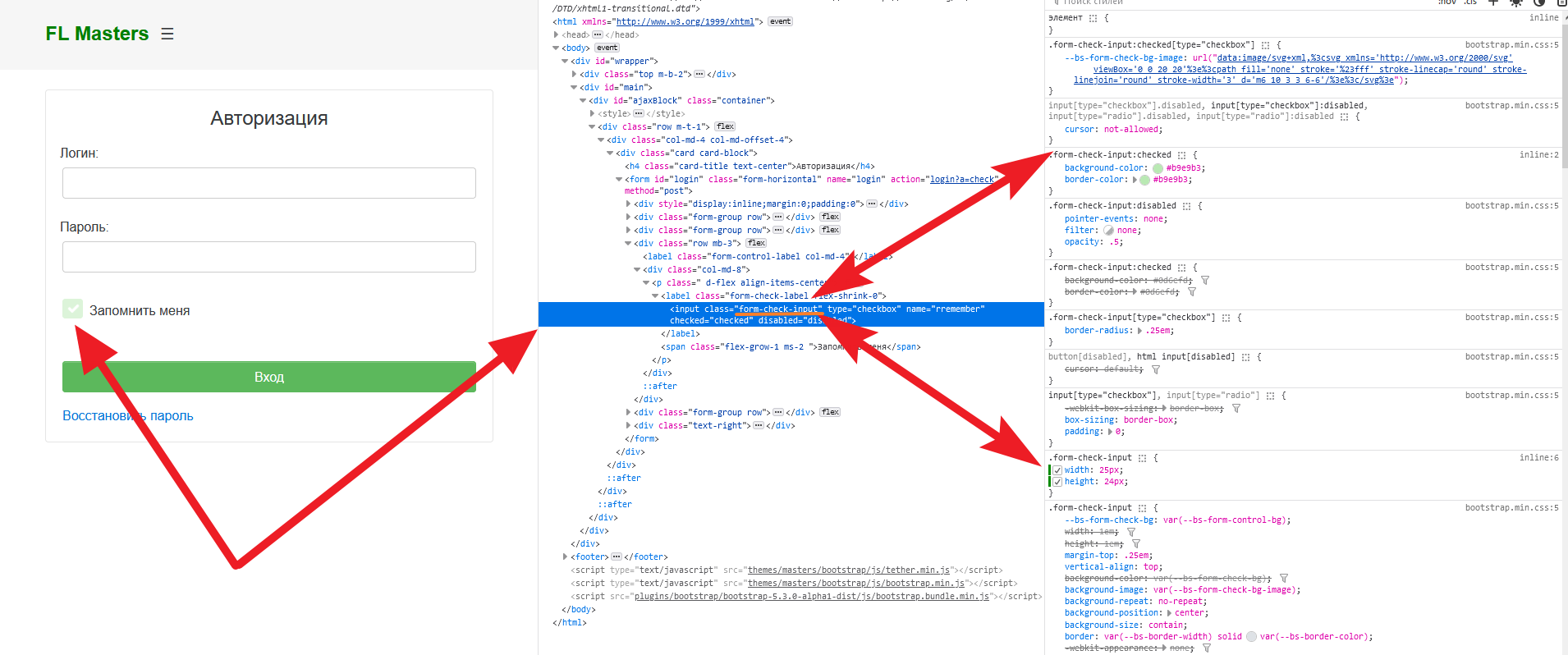This screenshot has height=655, width=1568.
Task: Toggle the flex badge on div row mb-3
Action: [x=756, y=243]
